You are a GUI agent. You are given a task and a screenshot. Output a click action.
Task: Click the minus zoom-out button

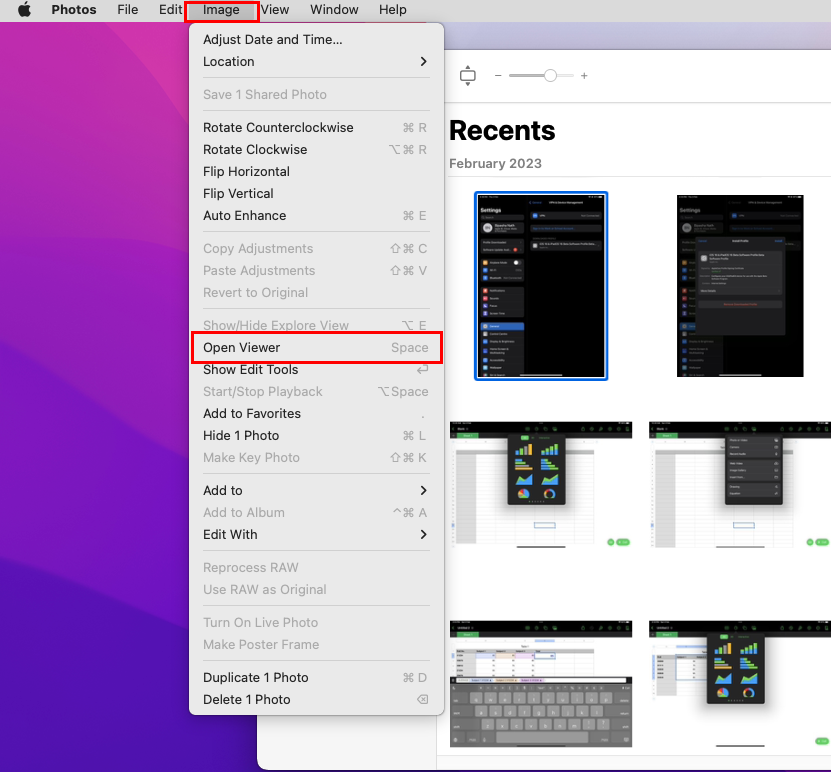[x=498, y=76]
